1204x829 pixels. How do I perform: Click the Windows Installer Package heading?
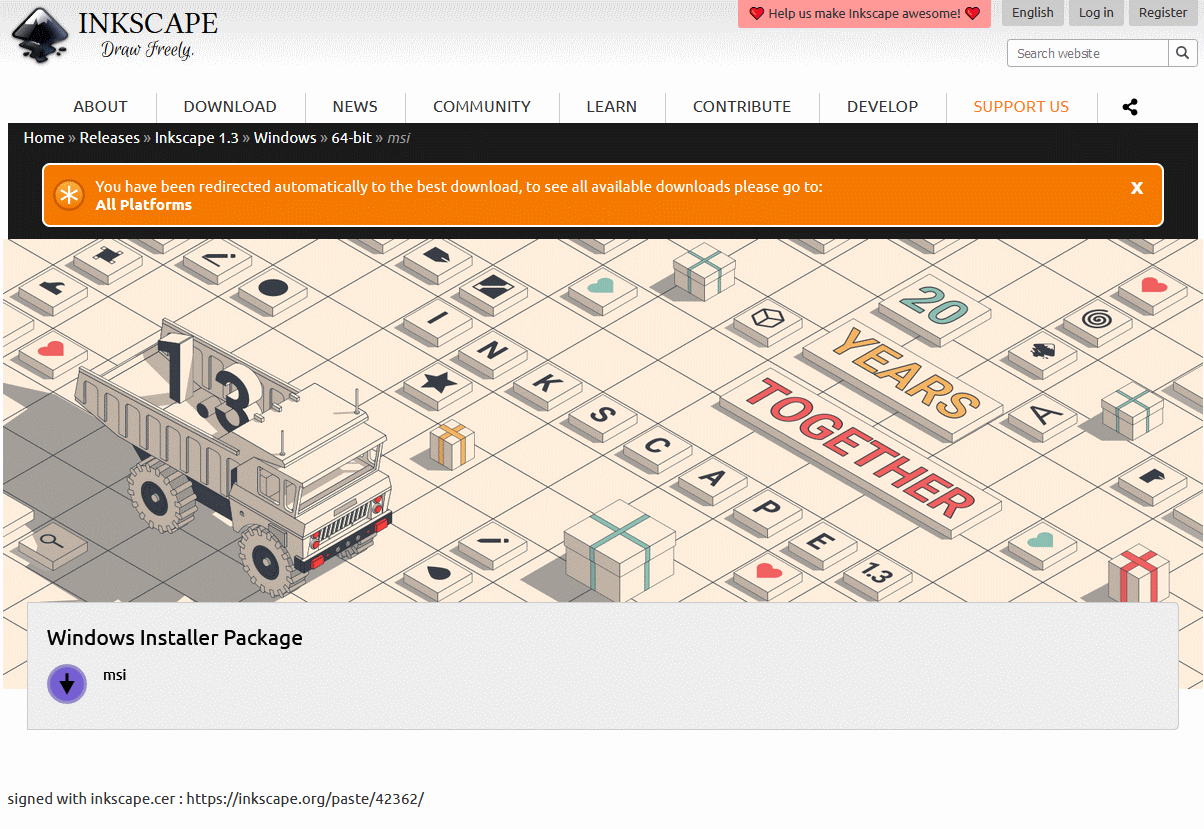174,637
